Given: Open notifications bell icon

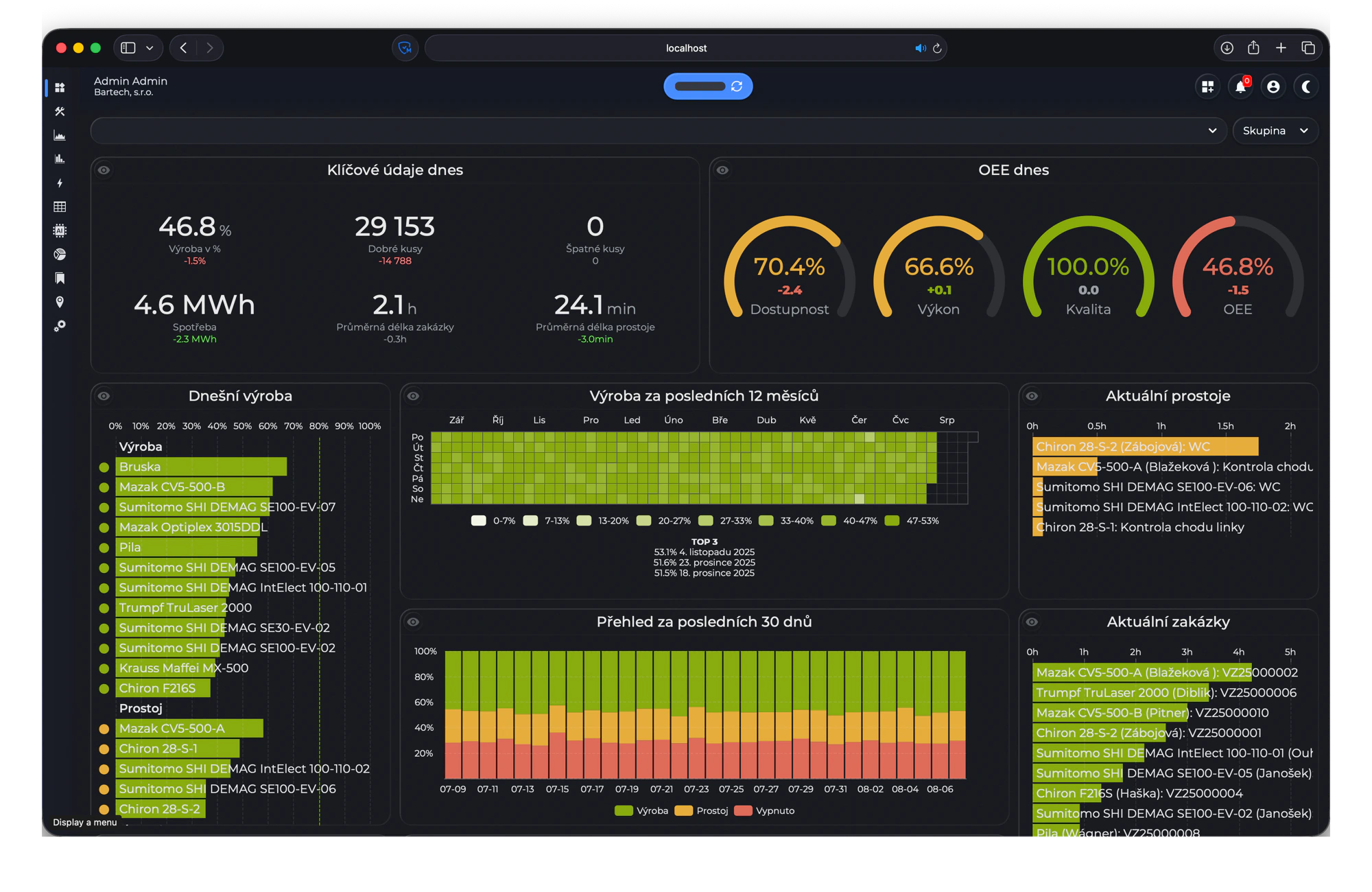Looking at the screenshot, I should pyautogui.click(x=1240, y=86).
